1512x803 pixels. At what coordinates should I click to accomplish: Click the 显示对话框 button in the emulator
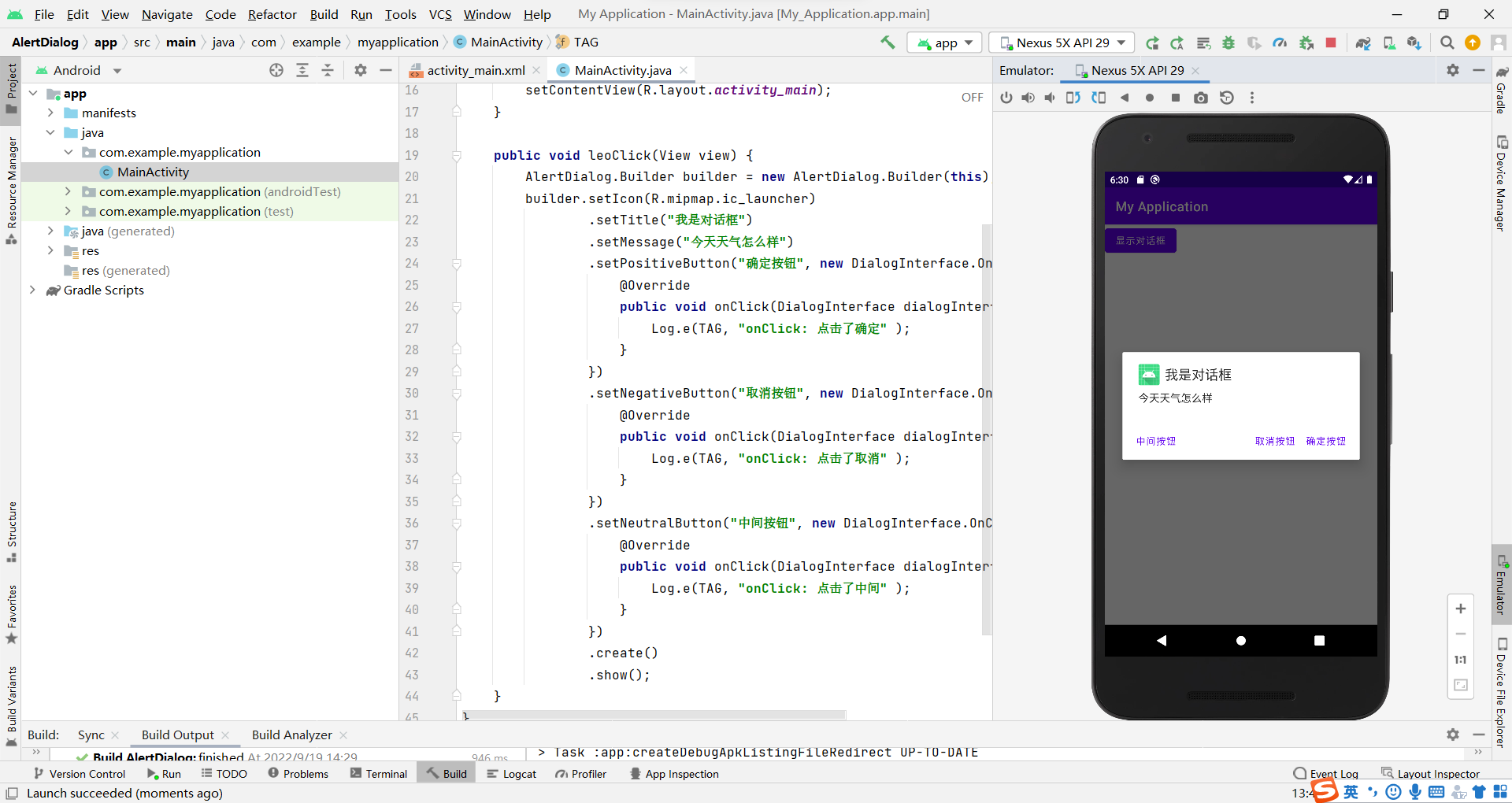point(1140,240)
